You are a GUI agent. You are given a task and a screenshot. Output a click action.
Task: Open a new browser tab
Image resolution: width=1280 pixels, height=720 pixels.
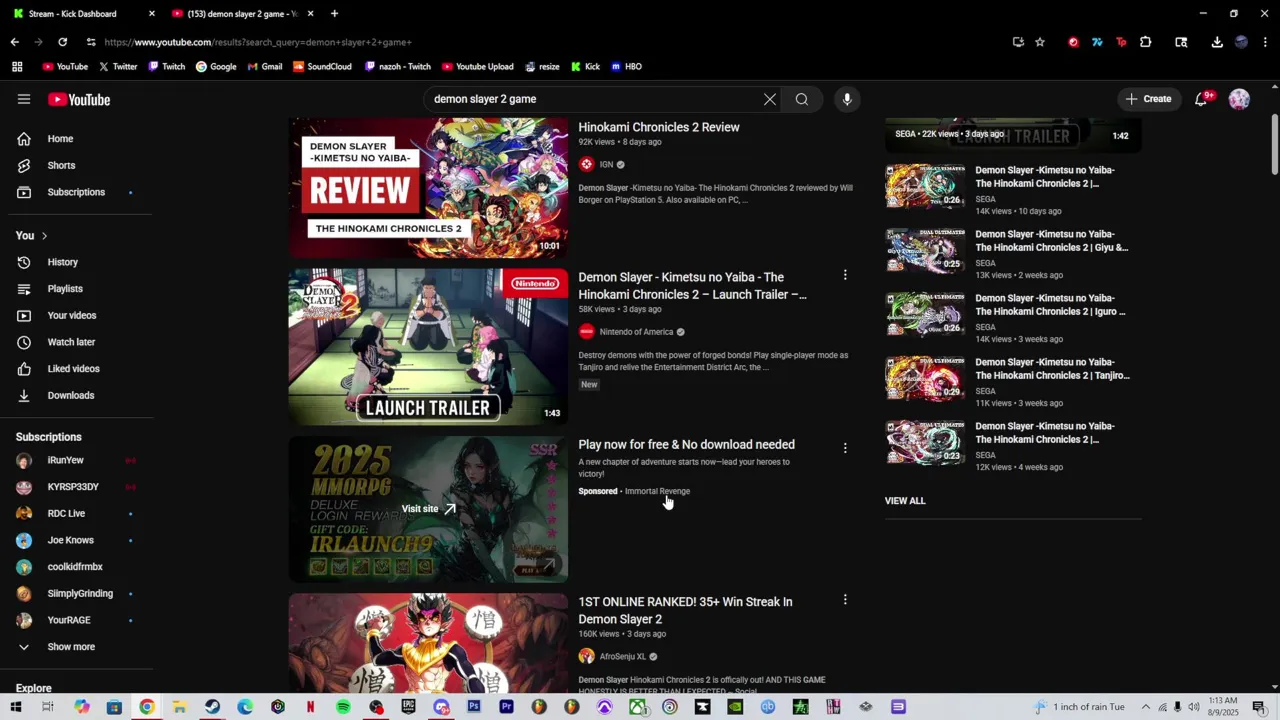[334, 14]
